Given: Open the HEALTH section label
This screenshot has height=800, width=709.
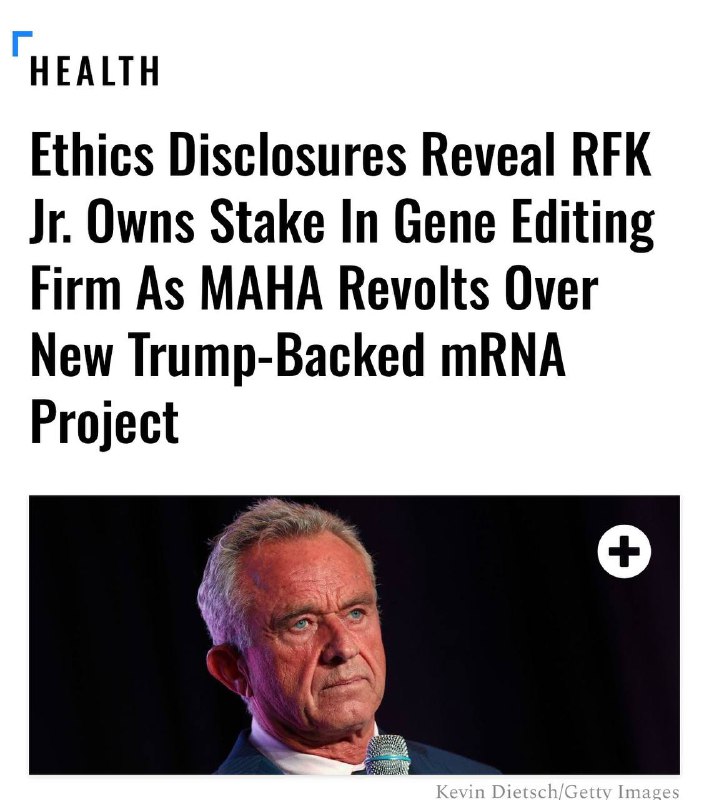Looking at the screenshot, I should (x=95, y=71).
